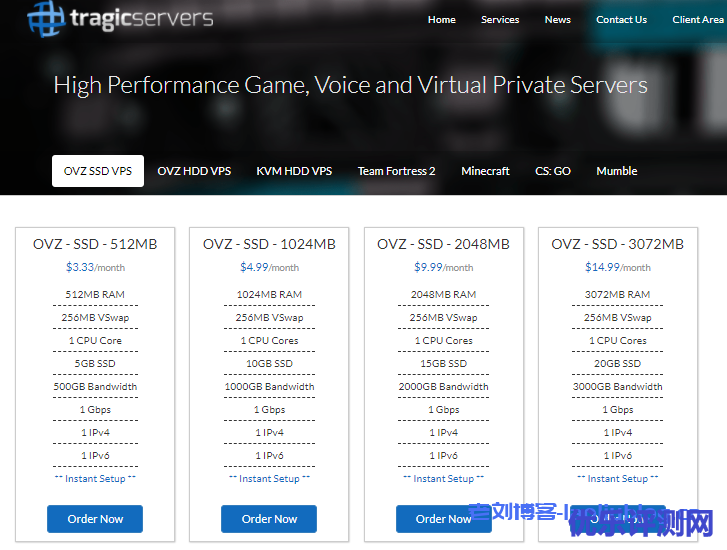Click the 5GB SSD spec
This screenshot has width=727, height=550.
tap(95, 364)
